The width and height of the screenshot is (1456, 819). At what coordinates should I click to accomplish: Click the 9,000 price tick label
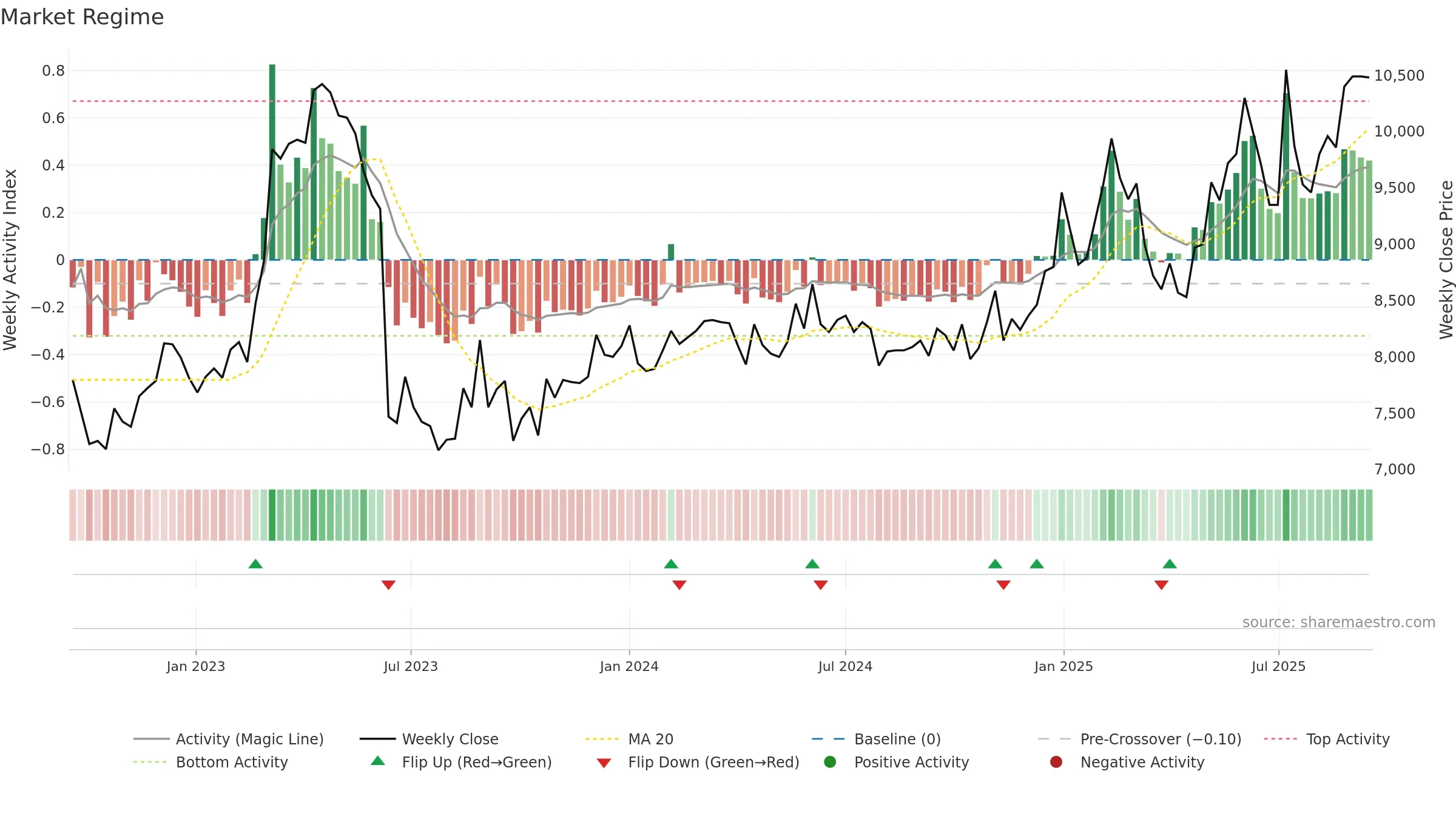pyautogui.click(x=1395, y=244)
